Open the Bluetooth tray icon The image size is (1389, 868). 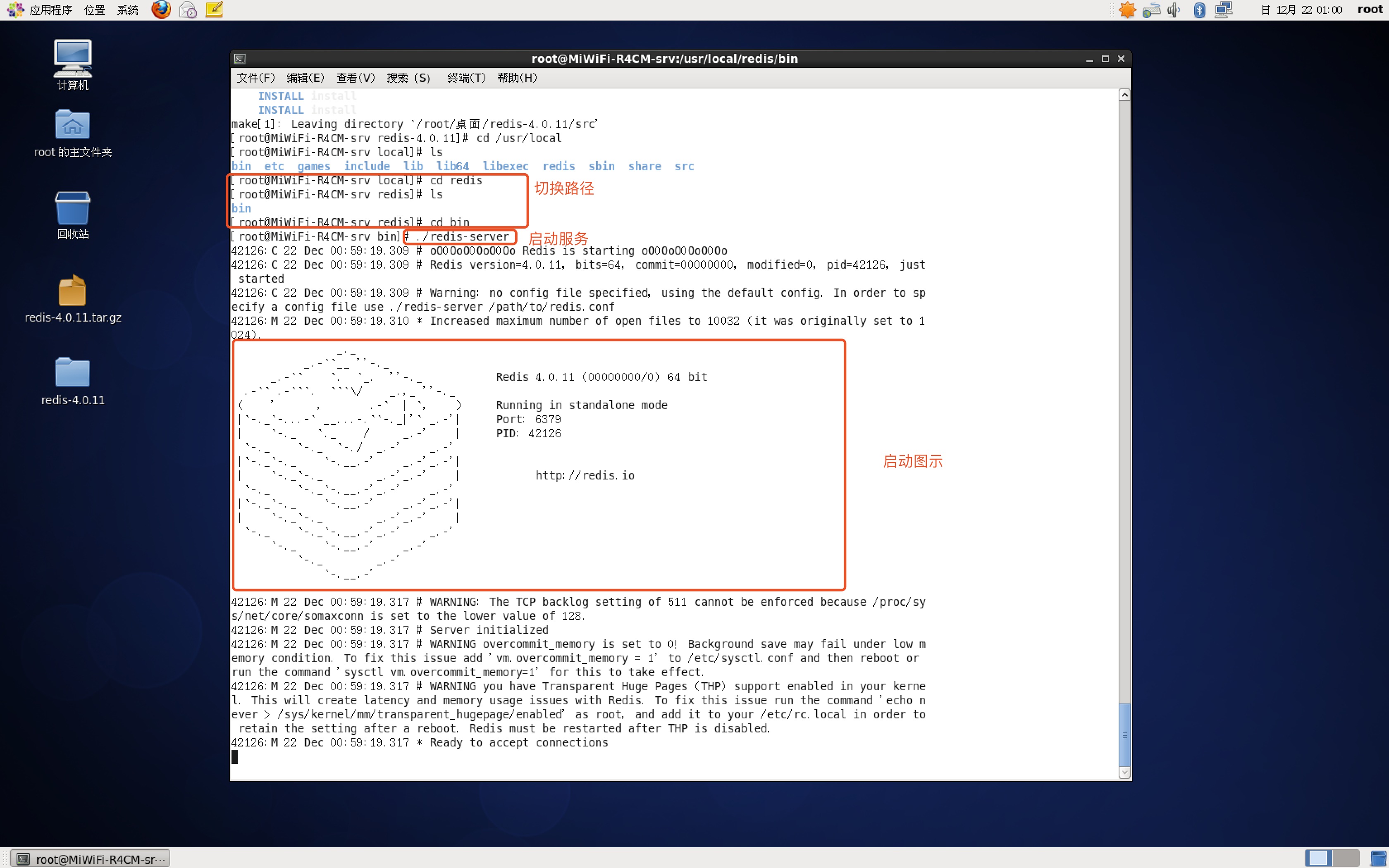coord(1199,10)
